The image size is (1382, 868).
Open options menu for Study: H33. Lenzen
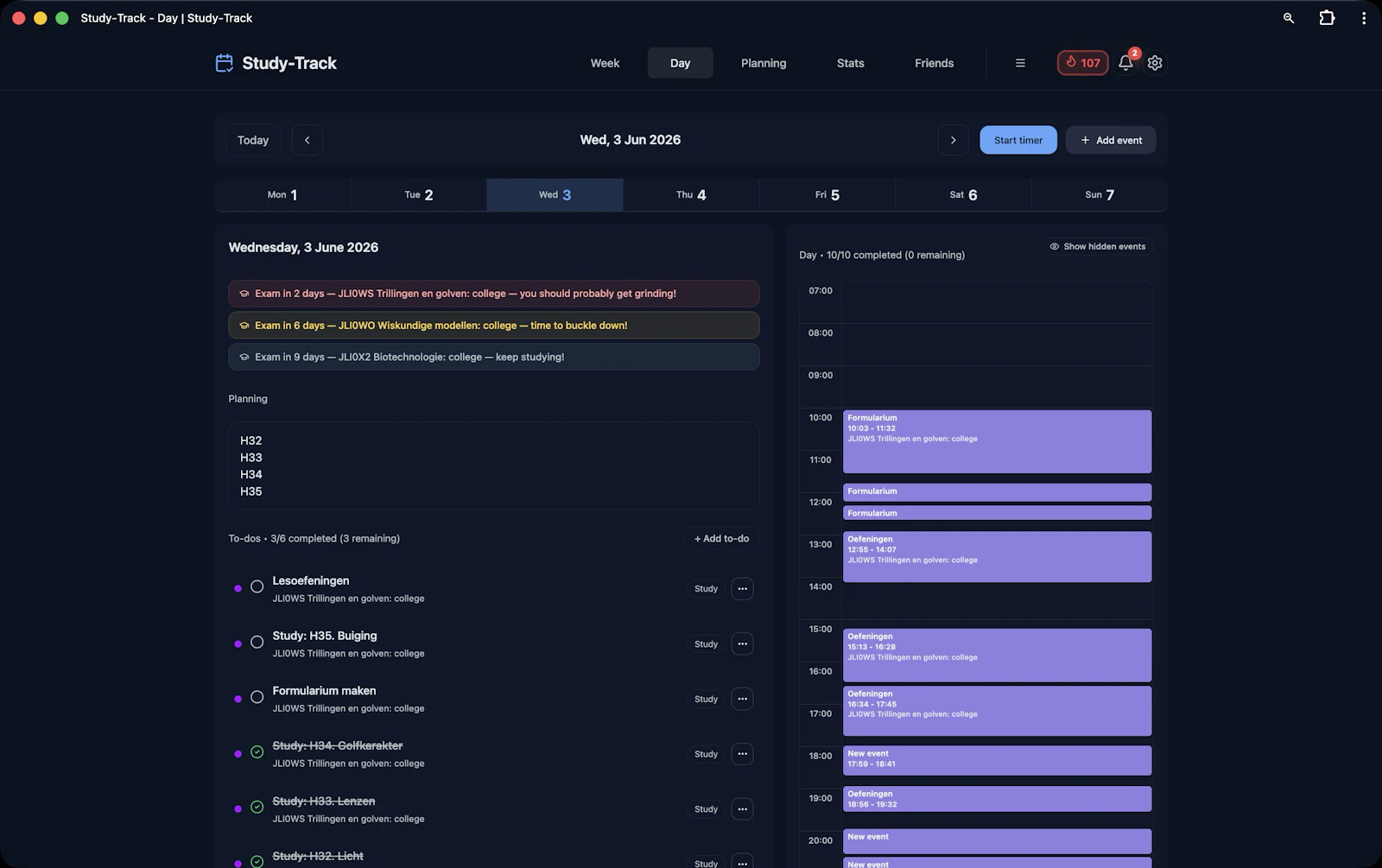click(x=742, y=809)
